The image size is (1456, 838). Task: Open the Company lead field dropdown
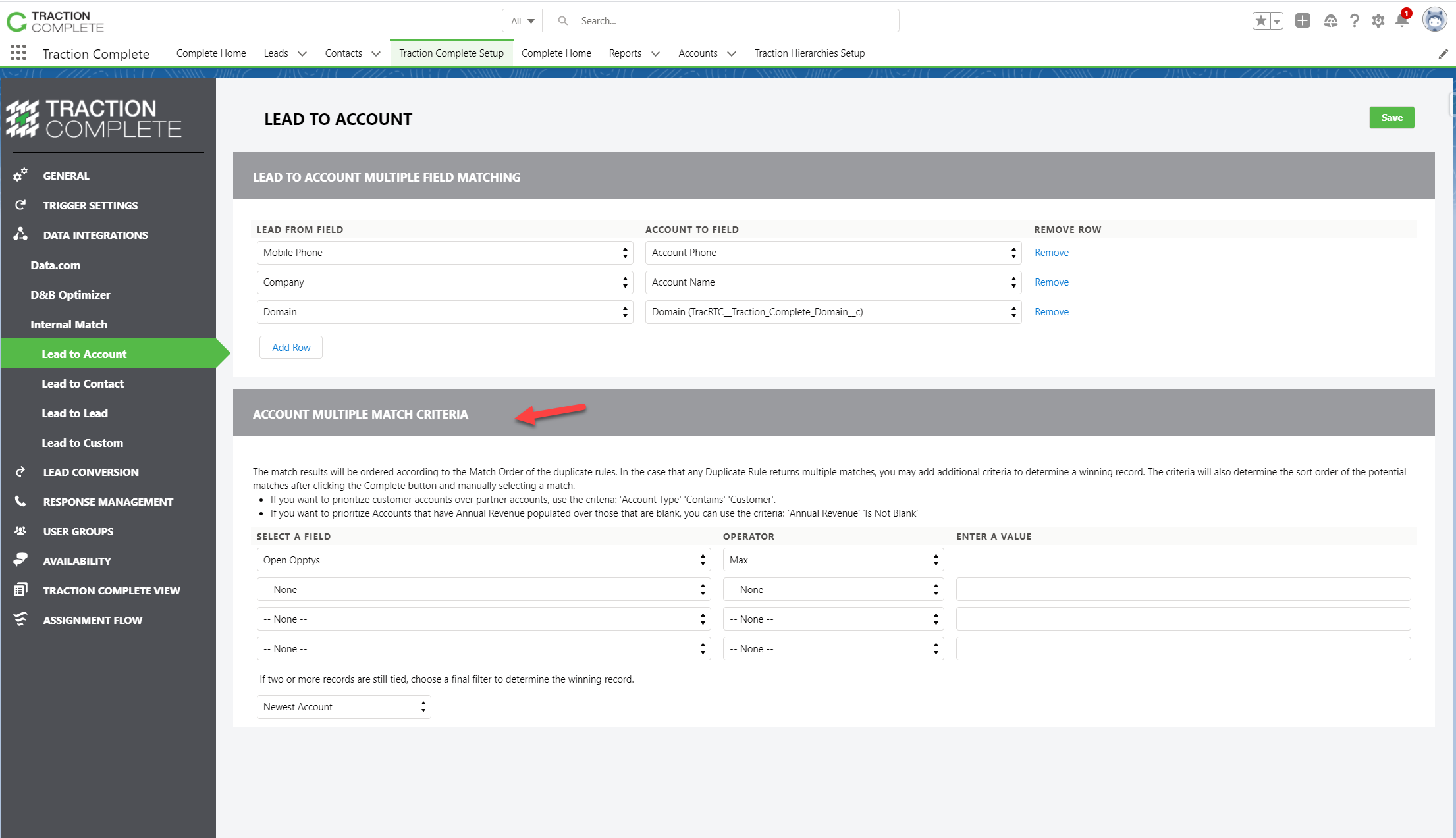click(445, 282)
